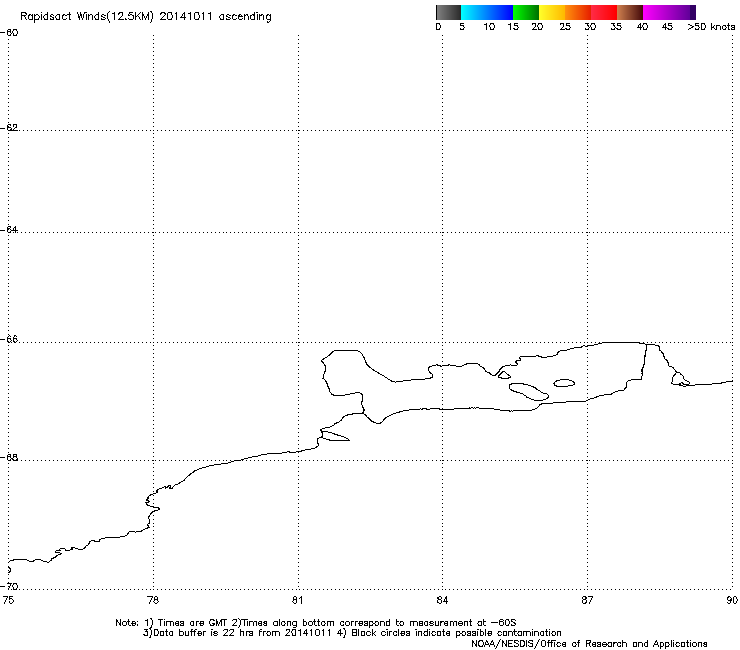Image resolution: width=740 pixels, height=650 pixels.
Task: Click the 'NOAA/NESDIS/Office of Research and Applications' credit
Action: [589, 644]
